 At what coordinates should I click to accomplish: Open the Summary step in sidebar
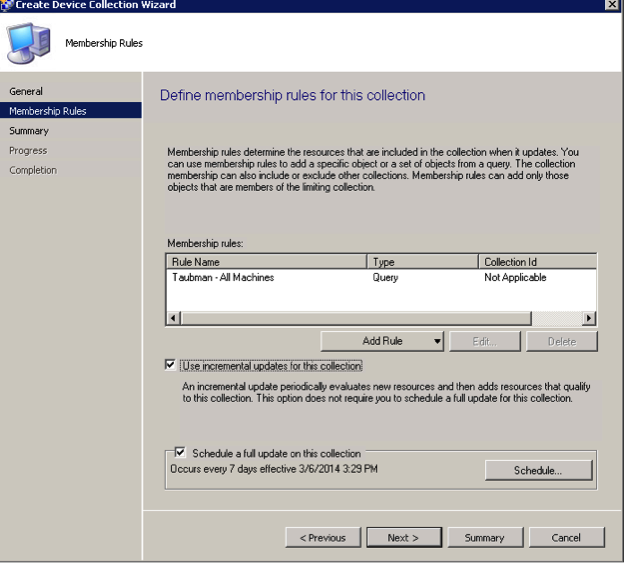coord(29,131)
